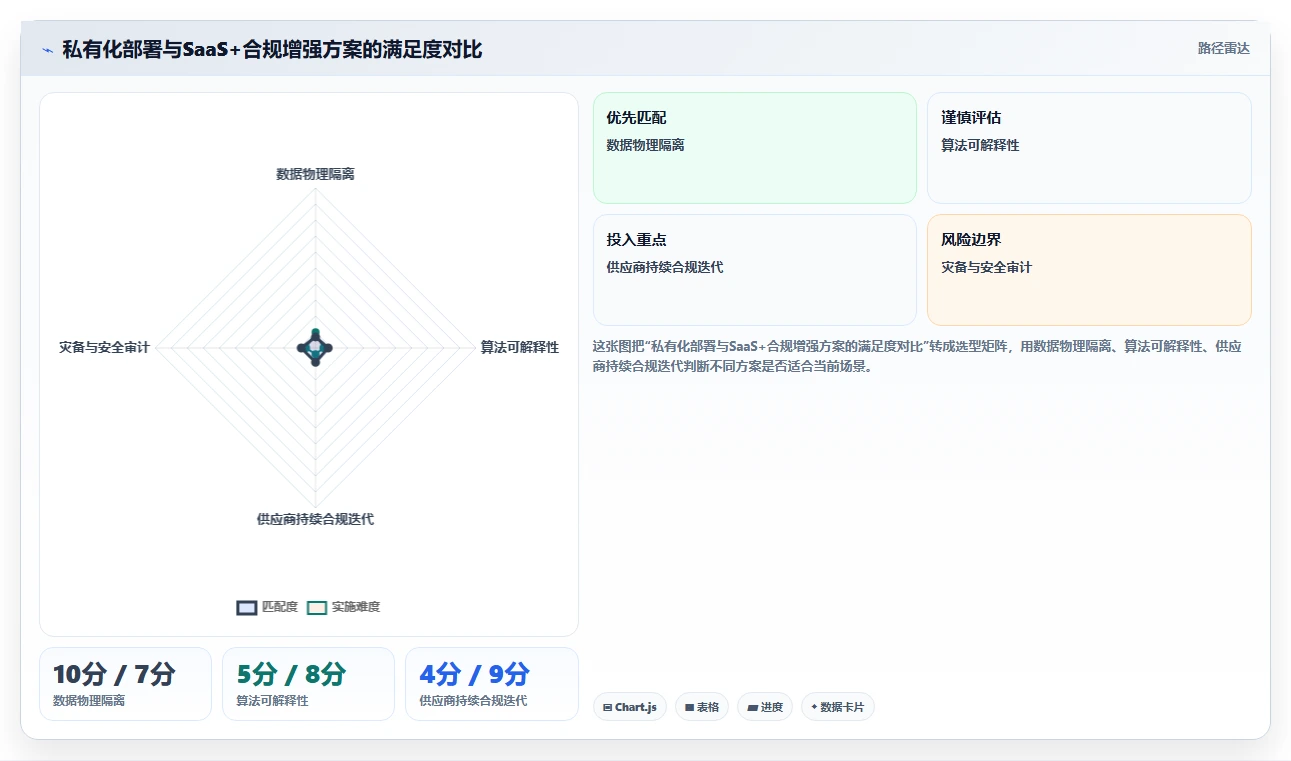Click the 进度 tag chip
The image size is (1291, 761).
coord(765,707)
